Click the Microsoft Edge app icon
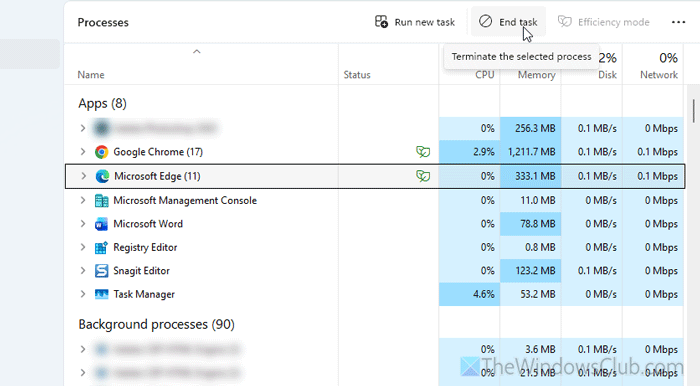The height and width of the screenshot is (386, 700). pyautogui.click(x=102, y=176)
